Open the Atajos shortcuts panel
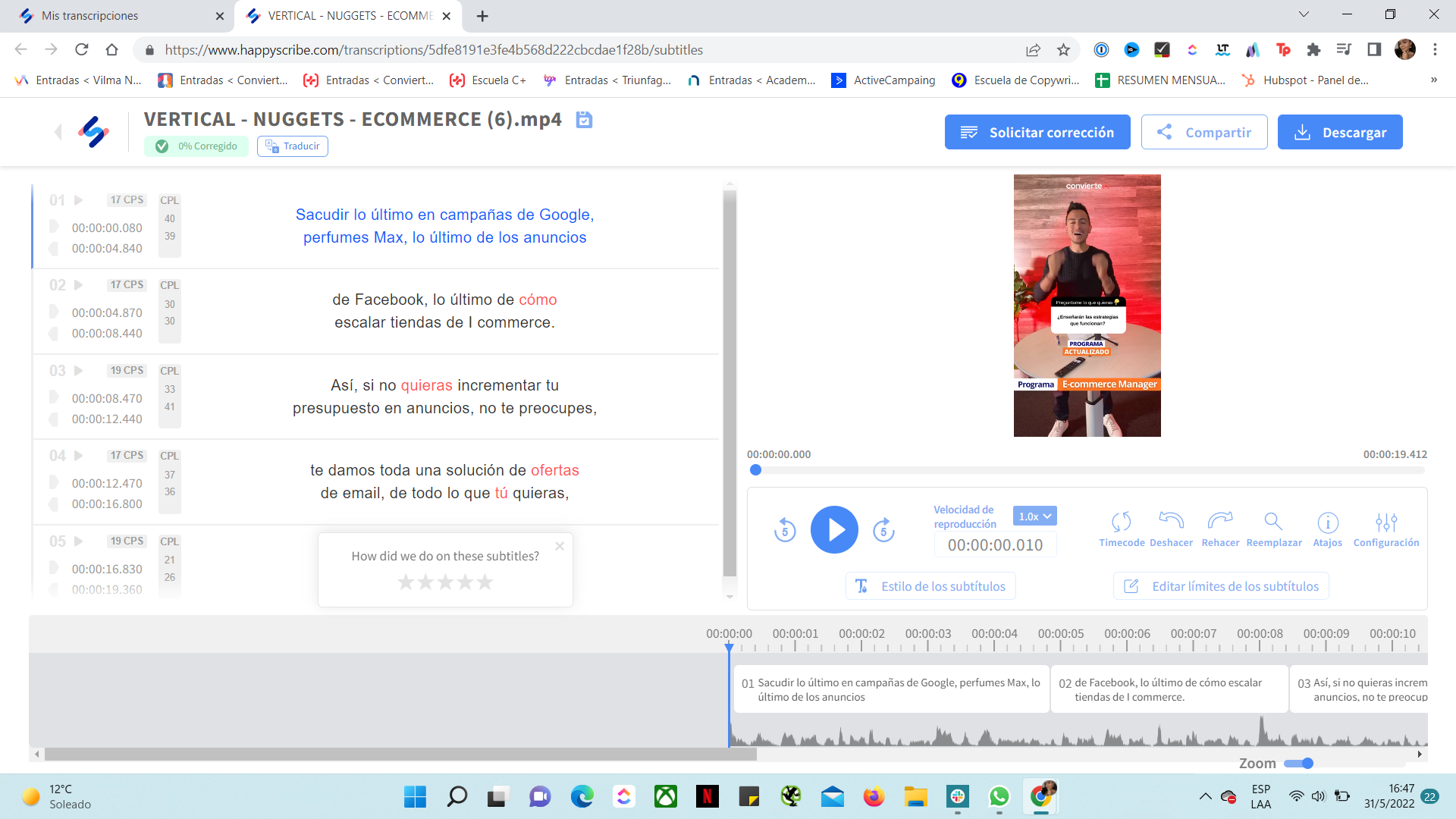The width and height of the screenshot is (1456, 819). pos(1328,523)
